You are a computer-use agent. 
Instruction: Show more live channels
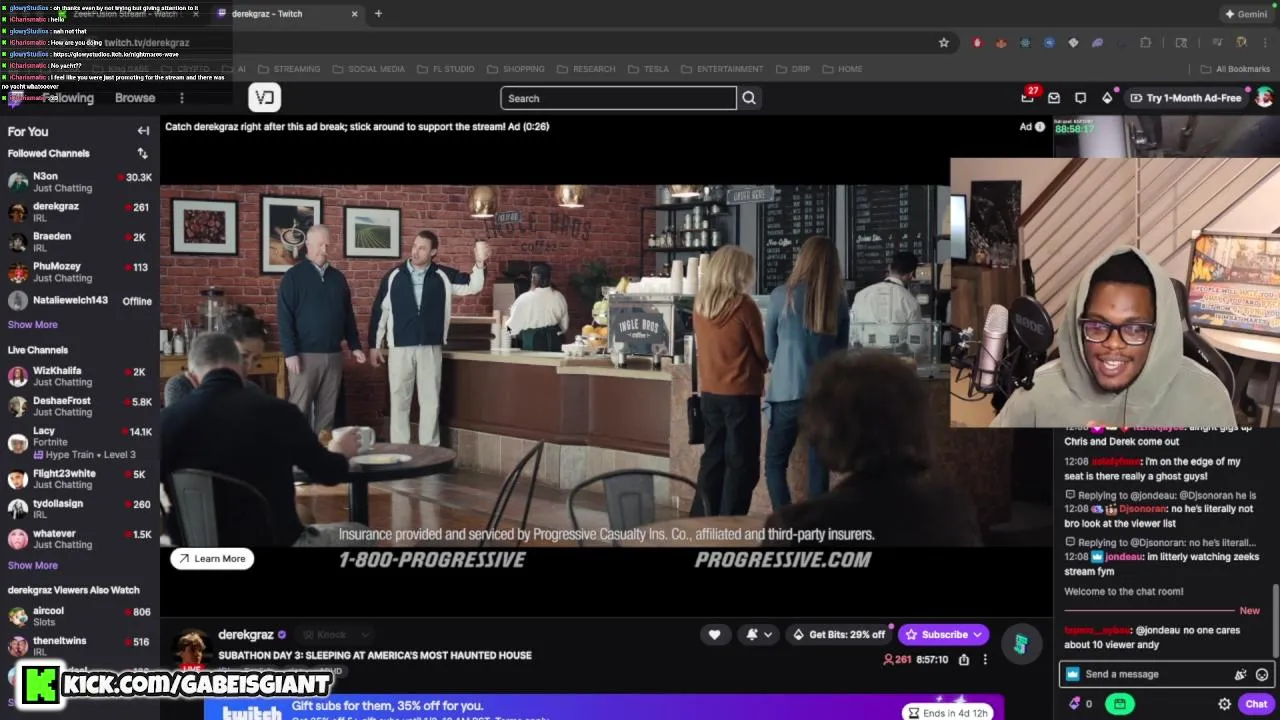pos(33,565)
